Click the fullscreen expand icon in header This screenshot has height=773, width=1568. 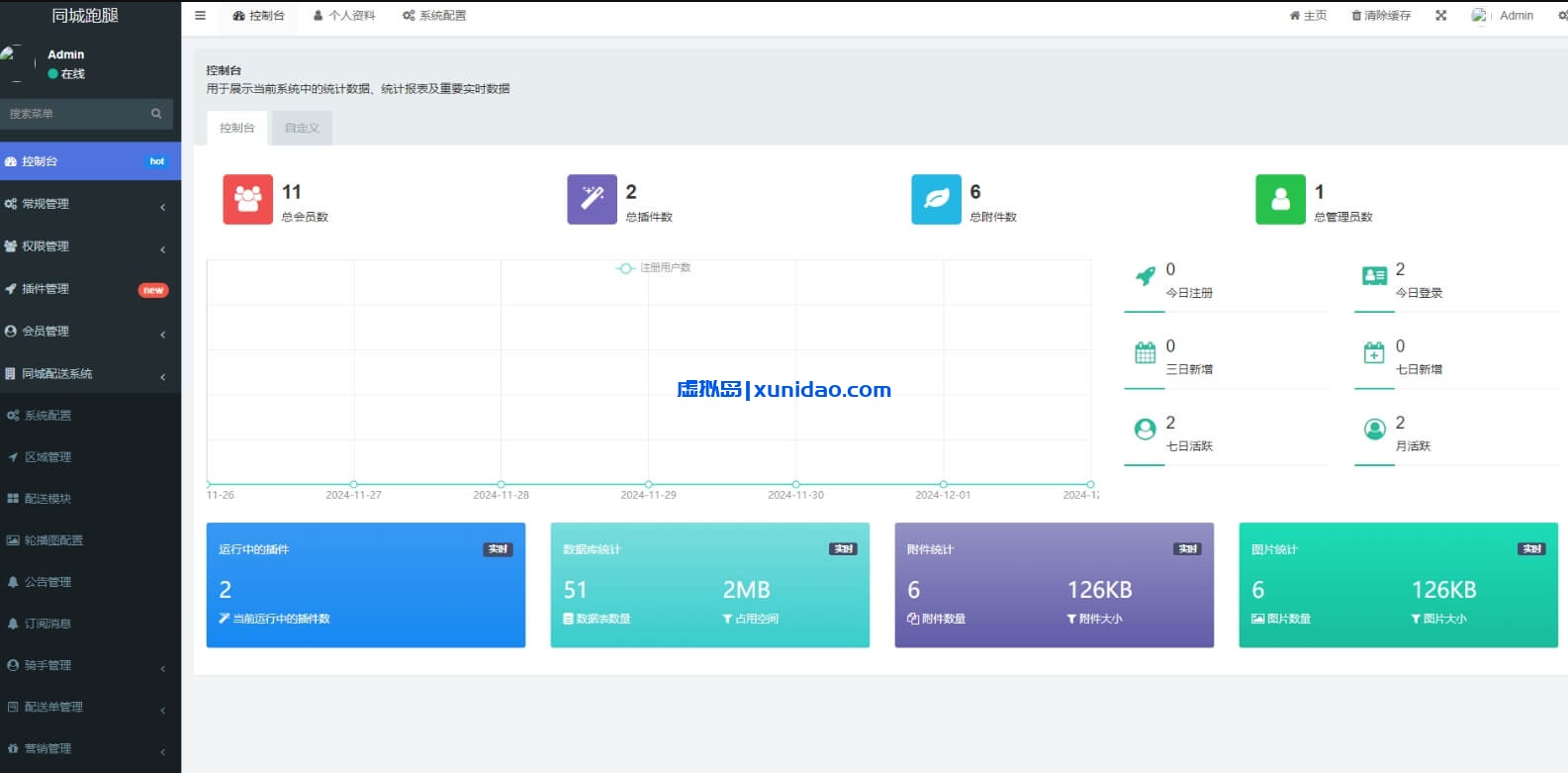[x=1440, y=16]
